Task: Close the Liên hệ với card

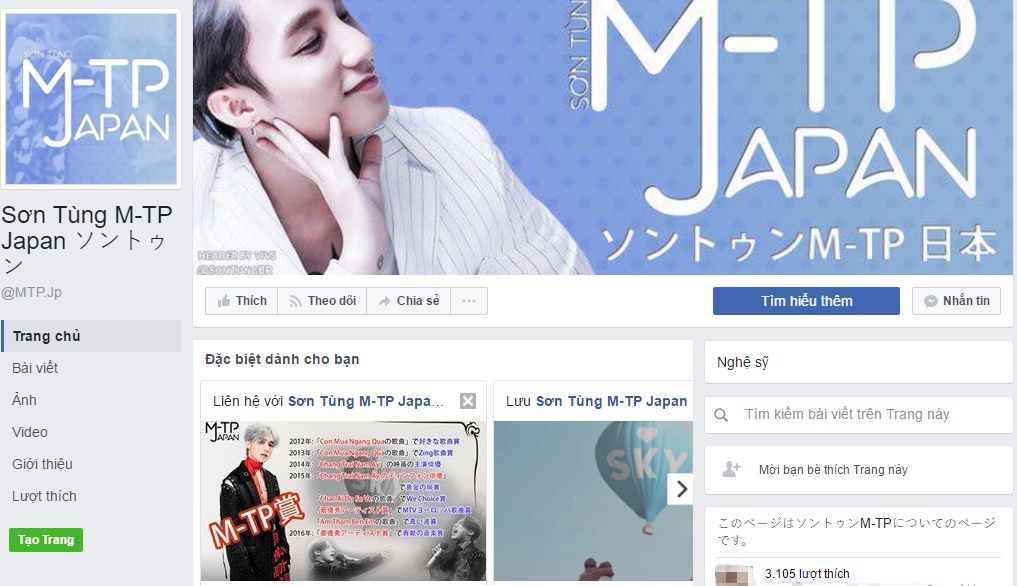Action: pyautogui.click(x=468, y=401)
